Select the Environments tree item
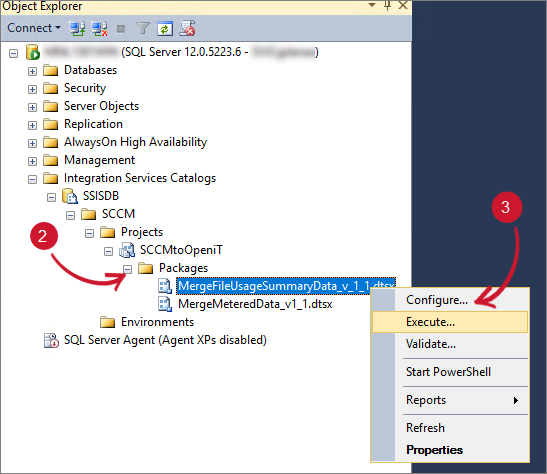547x474 pixels. tap(157, 322)
